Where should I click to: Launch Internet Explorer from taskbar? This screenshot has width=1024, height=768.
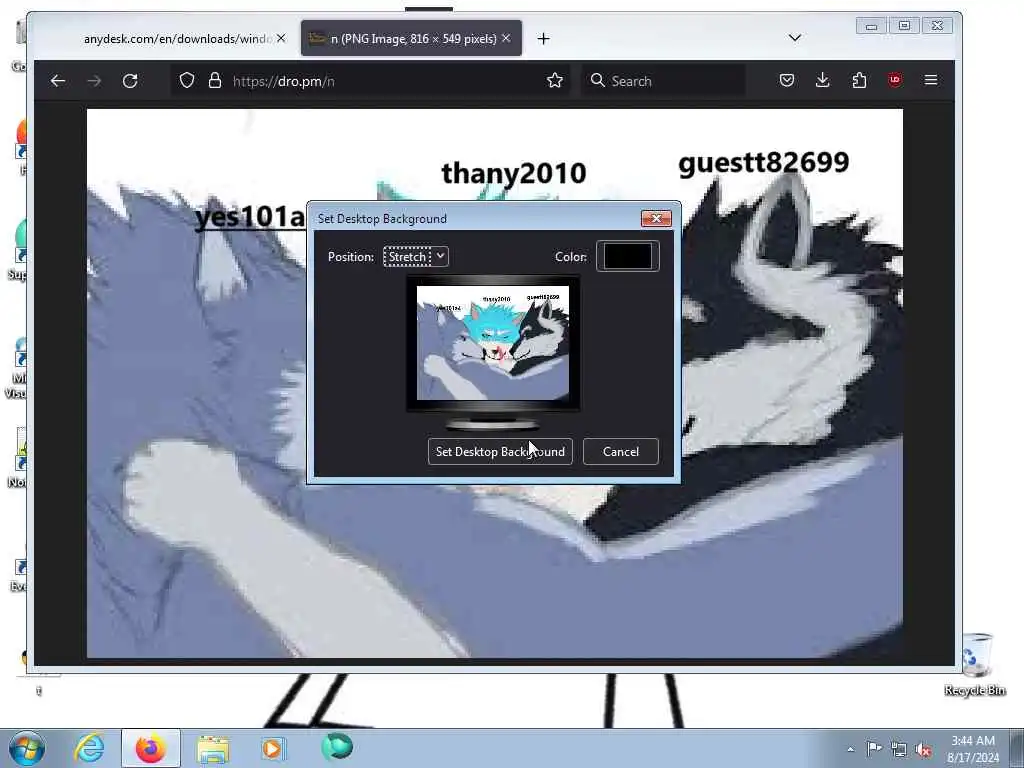89,748
